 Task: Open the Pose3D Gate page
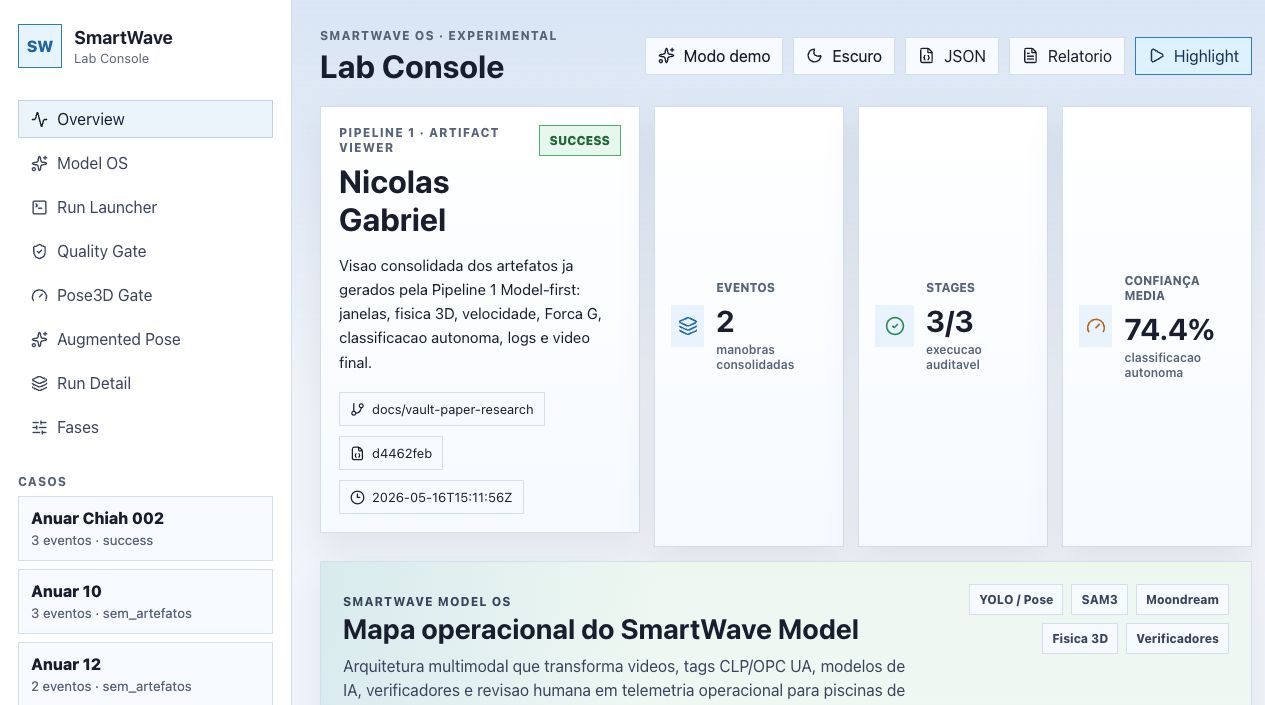(x=145, y=295)
